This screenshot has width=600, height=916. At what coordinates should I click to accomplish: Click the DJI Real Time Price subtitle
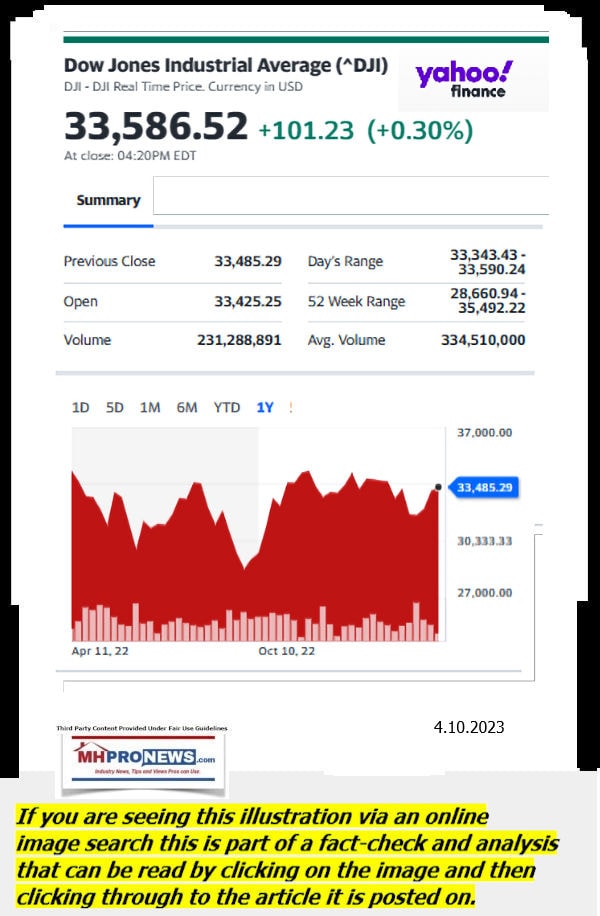[x=183, y=87]
